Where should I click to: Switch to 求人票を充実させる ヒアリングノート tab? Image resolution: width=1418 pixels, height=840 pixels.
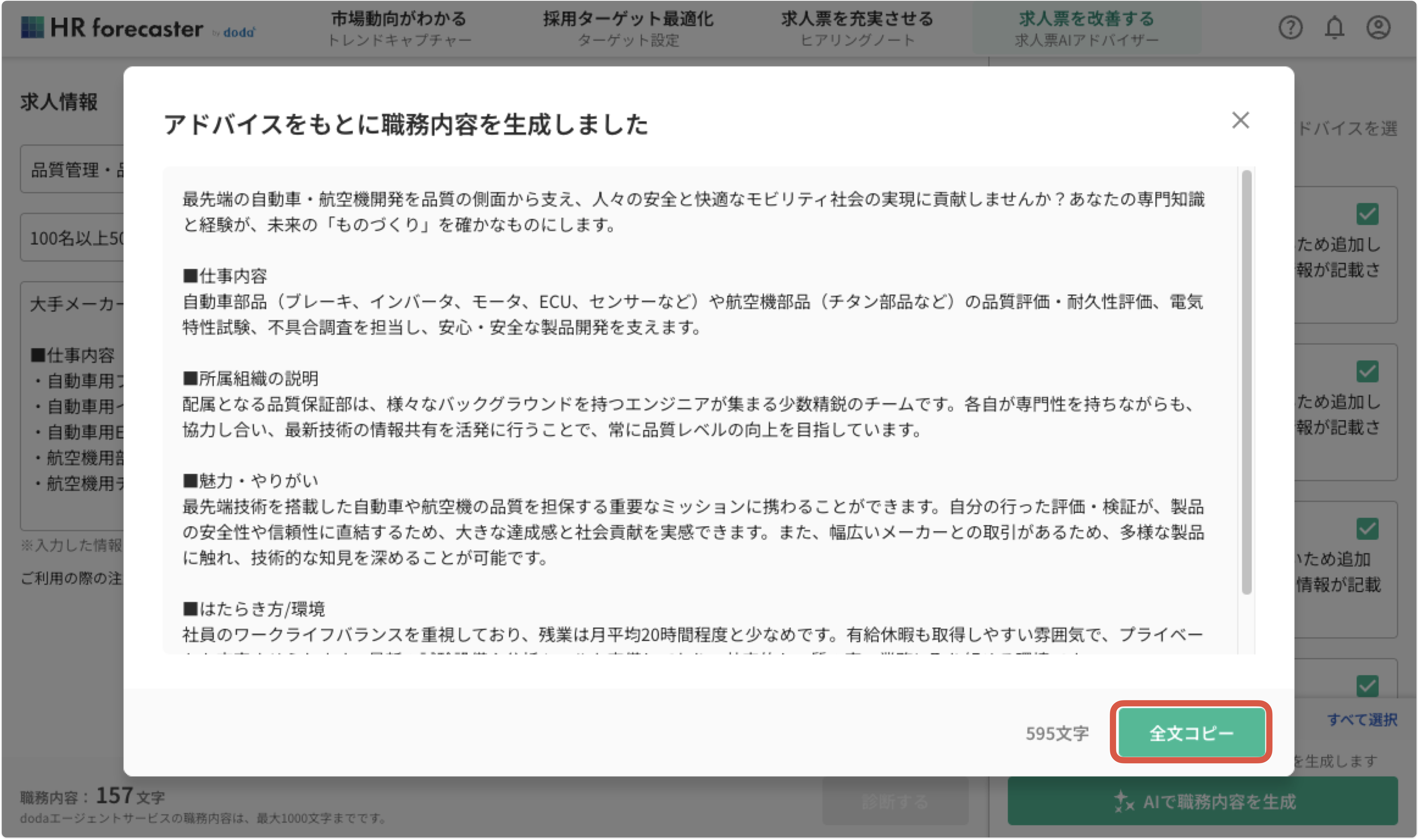857,28
